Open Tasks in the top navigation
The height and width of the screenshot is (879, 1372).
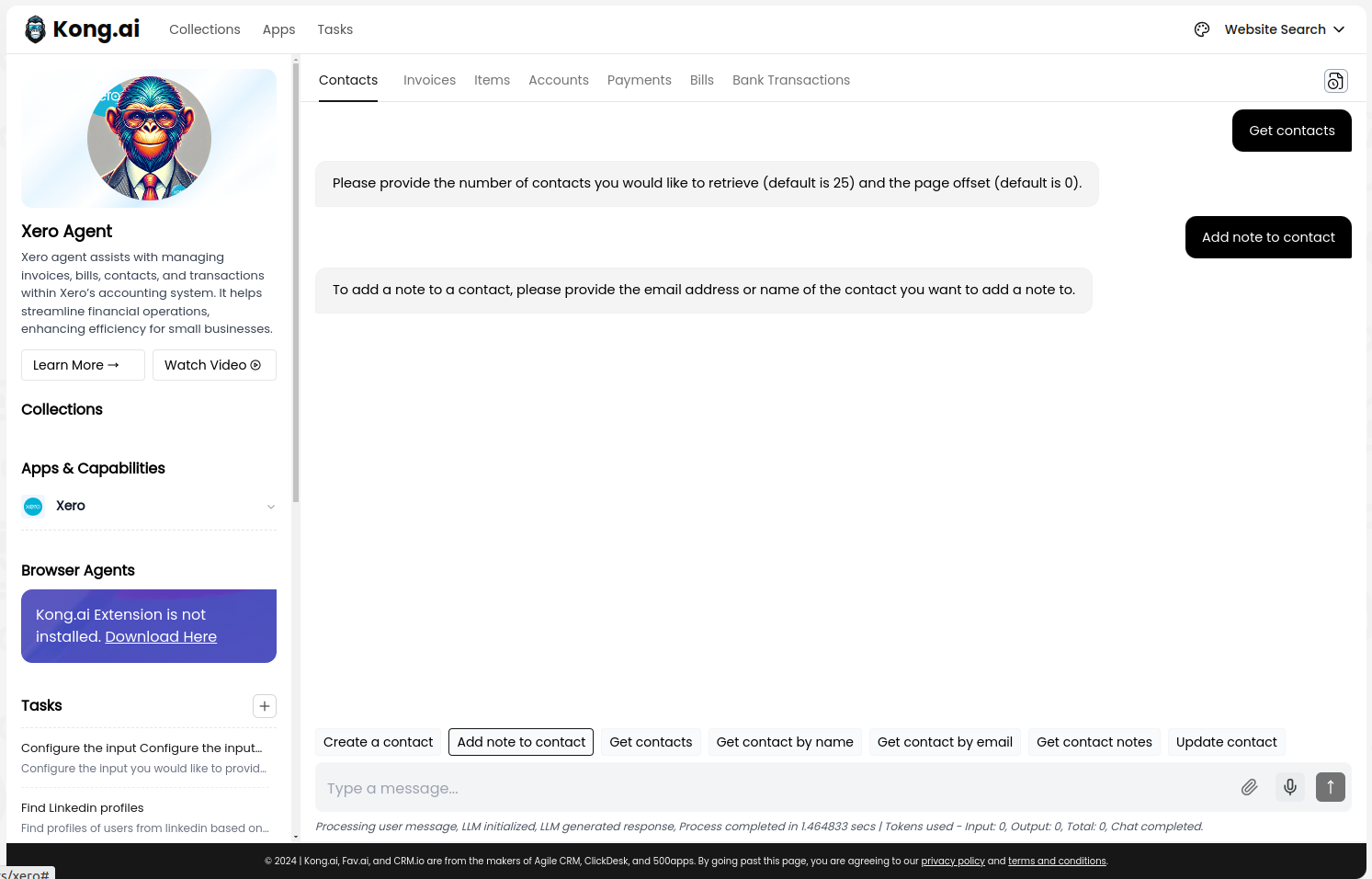[x=334, y=29]
